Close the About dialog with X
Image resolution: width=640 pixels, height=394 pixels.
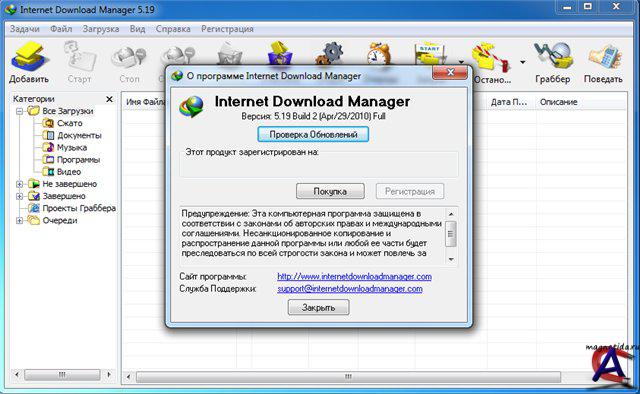pyautogui.click(x=450, y=72)
